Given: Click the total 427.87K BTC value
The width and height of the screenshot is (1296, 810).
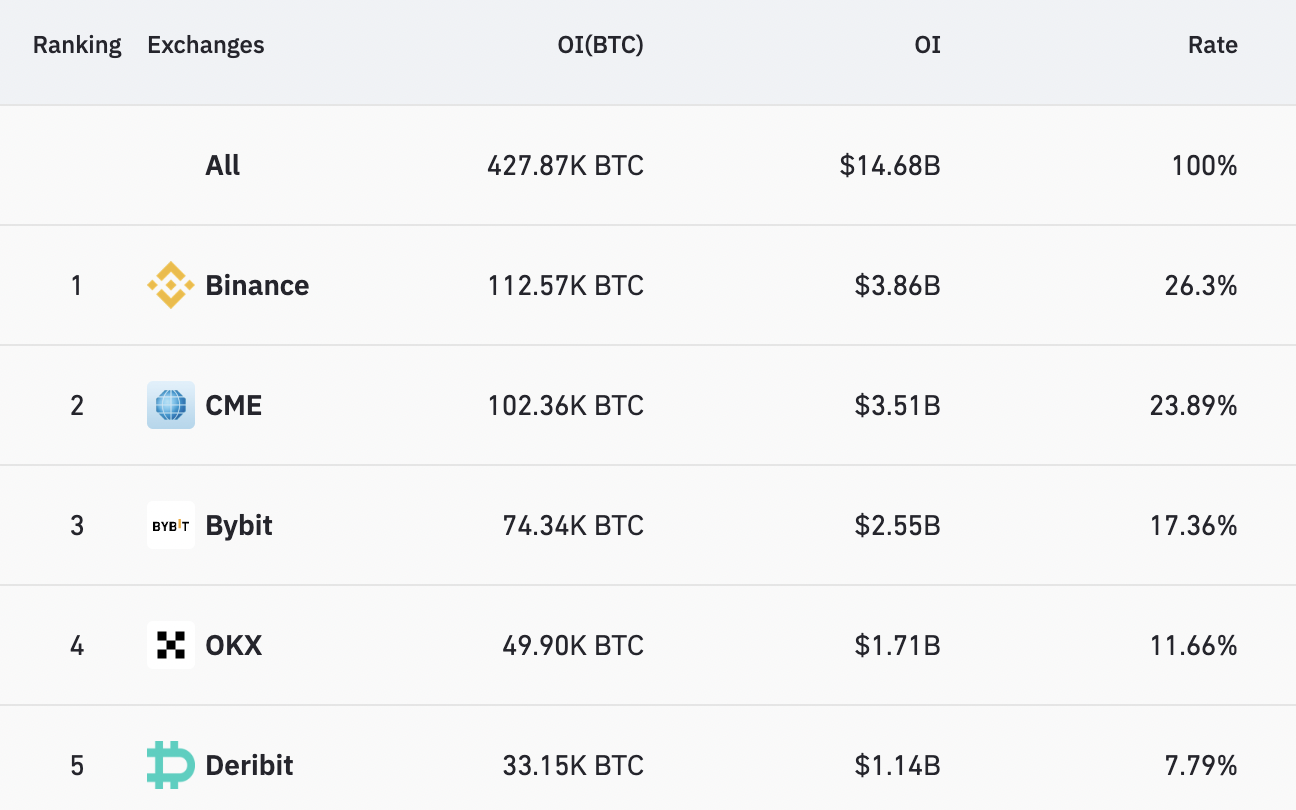Looking at the screenshot, I should click(x=565, y=165).
